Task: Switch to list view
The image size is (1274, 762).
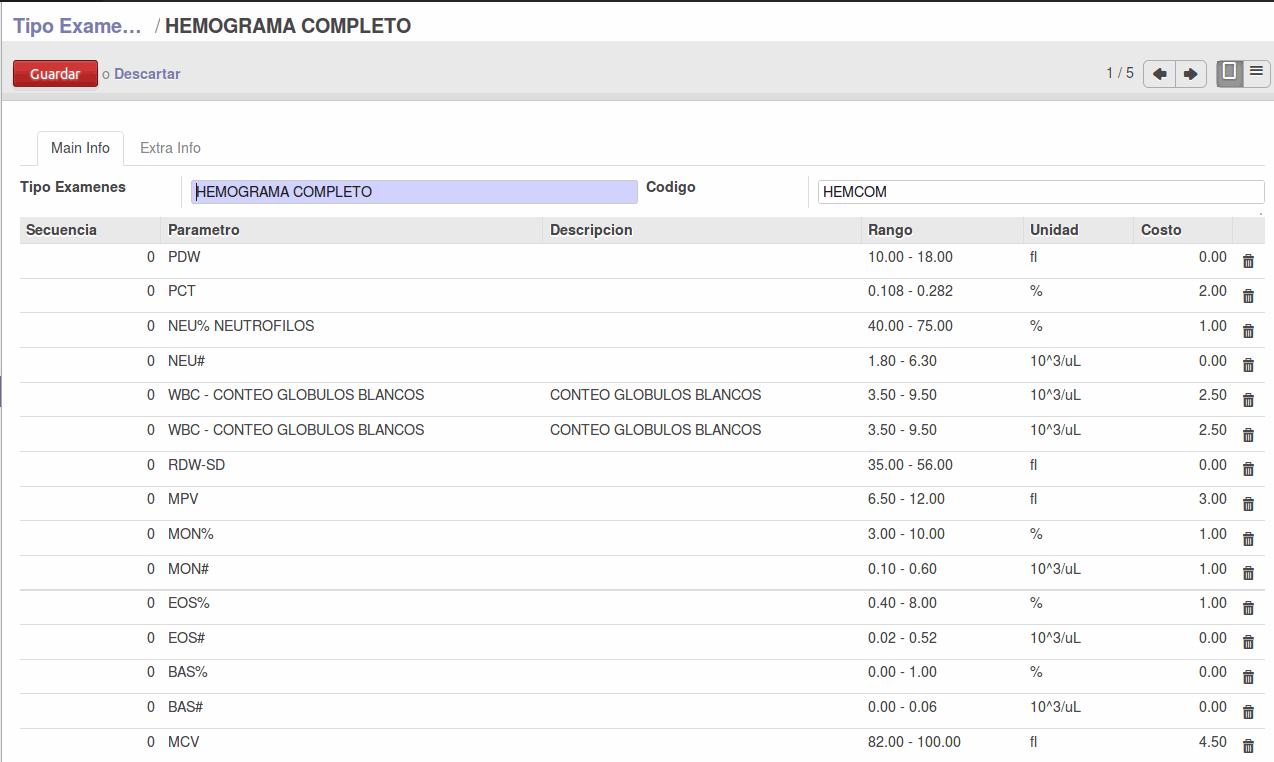Action: [1256, 73]
